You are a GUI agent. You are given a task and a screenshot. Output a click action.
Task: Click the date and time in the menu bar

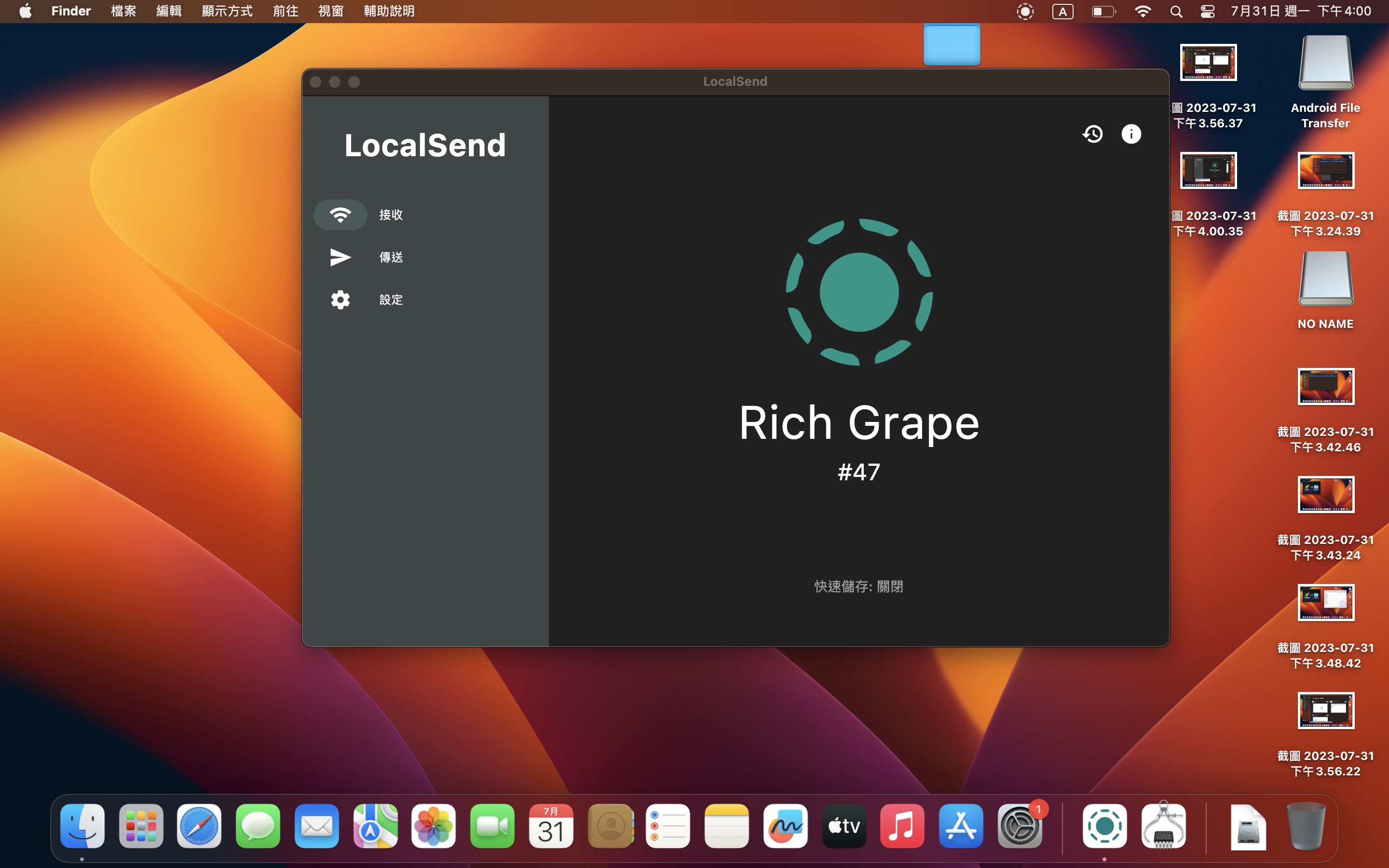pos(1301,11)
